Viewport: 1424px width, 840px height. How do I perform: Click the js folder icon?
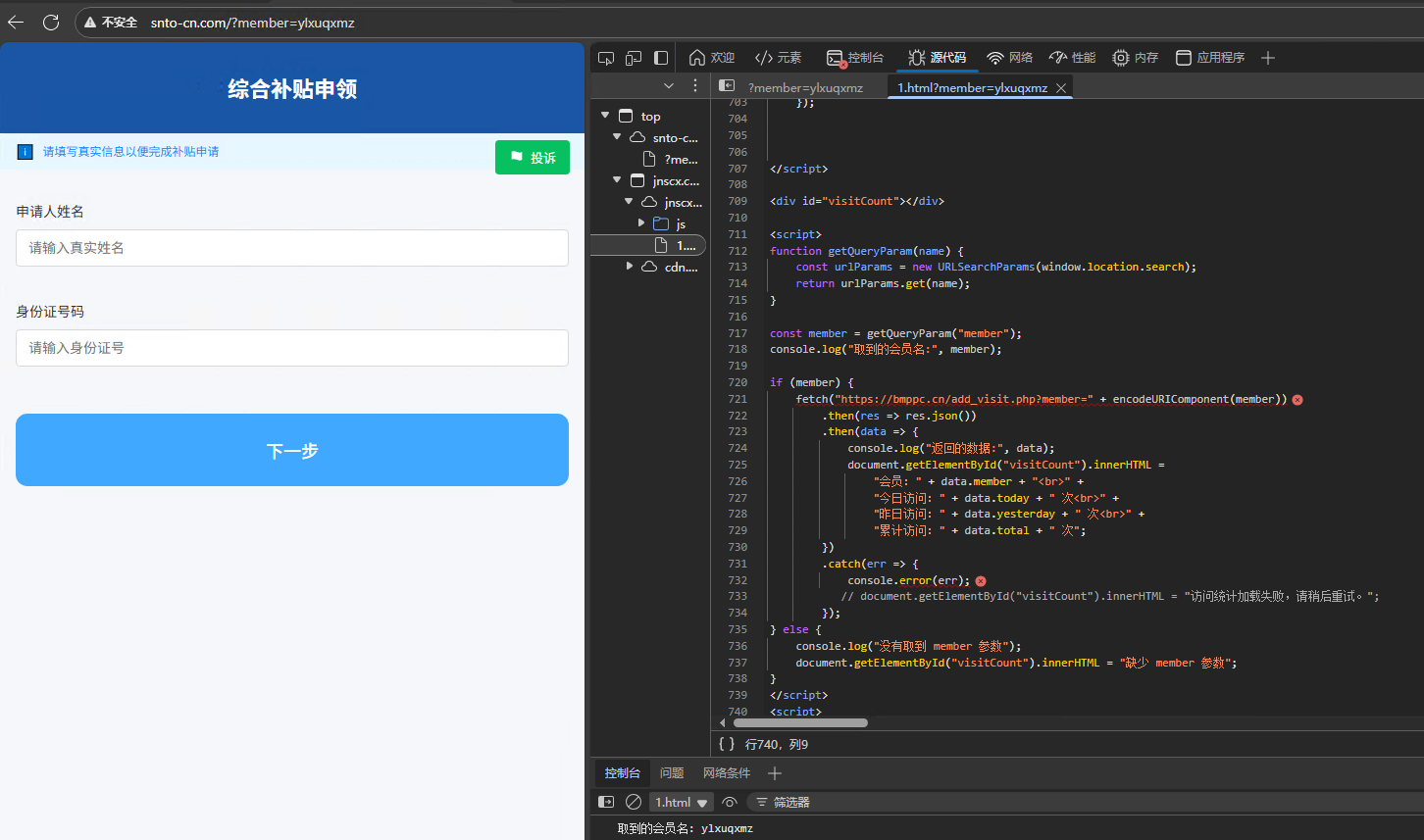[661, 223]
